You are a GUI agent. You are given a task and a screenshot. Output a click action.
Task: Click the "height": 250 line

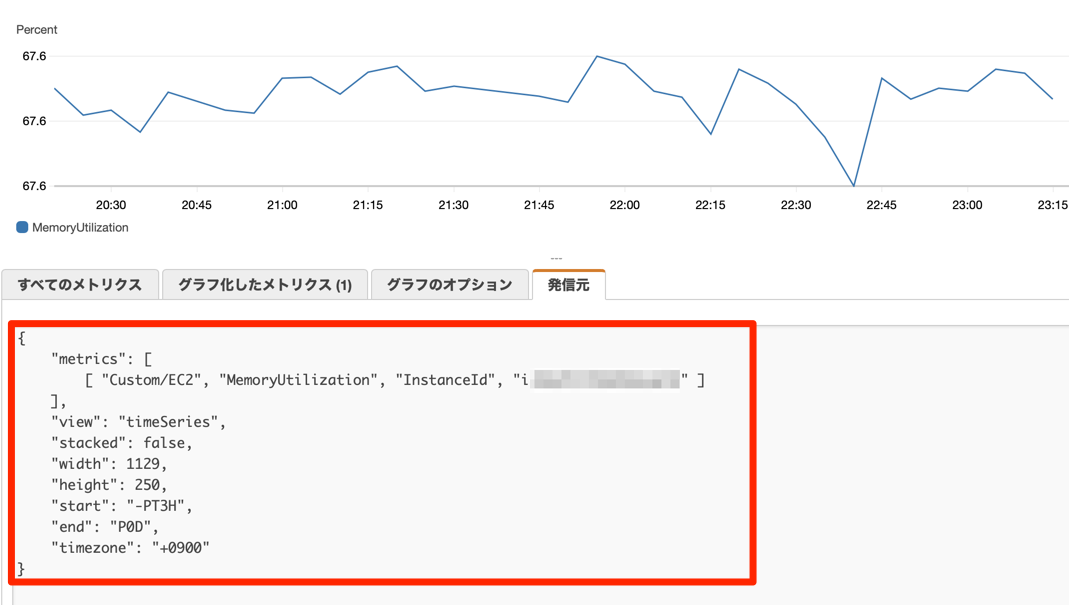pyautogui.click(x=109, y=485)
